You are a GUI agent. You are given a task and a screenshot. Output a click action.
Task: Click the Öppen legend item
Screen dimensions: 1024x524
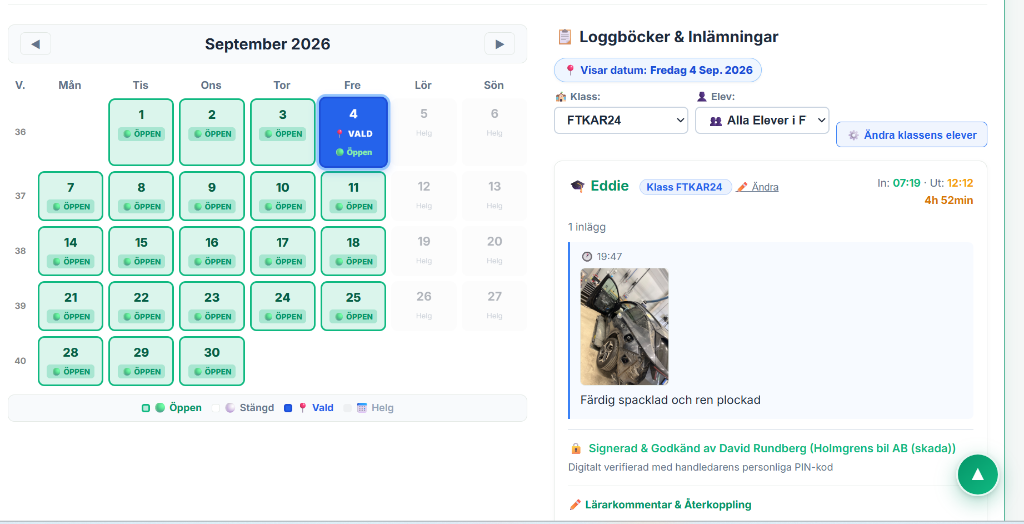tap(172, 408)
